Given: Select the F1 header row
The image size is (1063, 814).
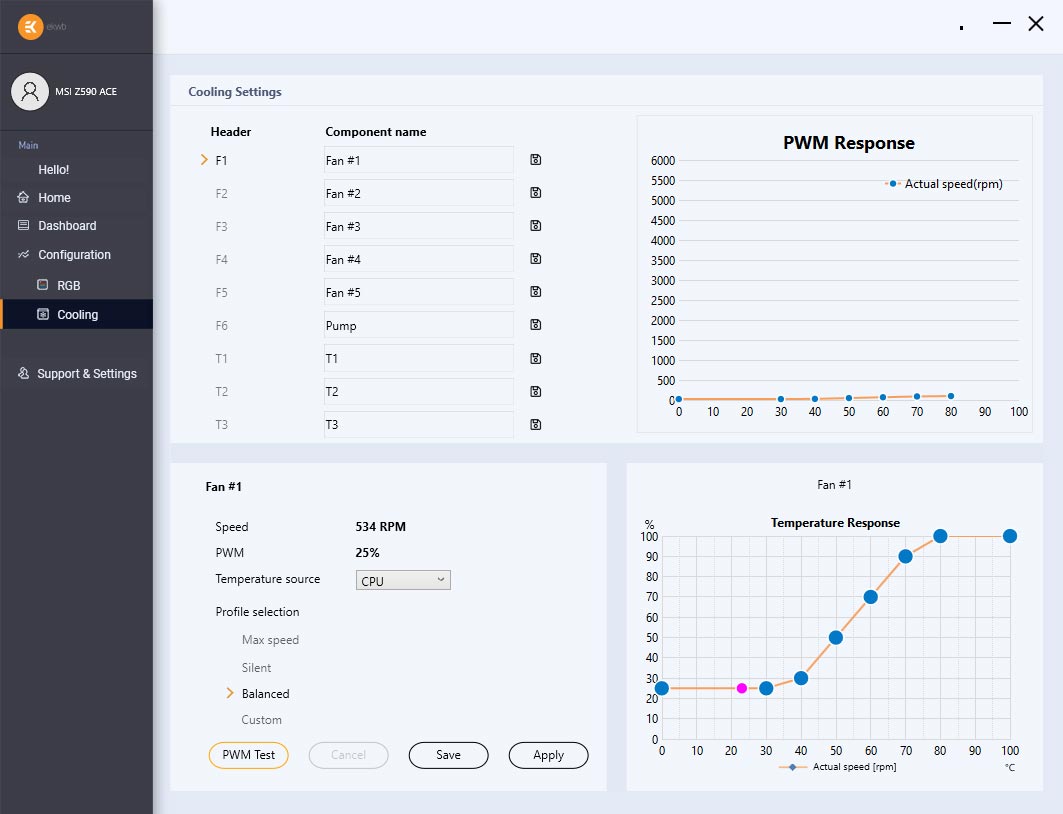Looking at the screenshot, I should click(x=221, y=161).
